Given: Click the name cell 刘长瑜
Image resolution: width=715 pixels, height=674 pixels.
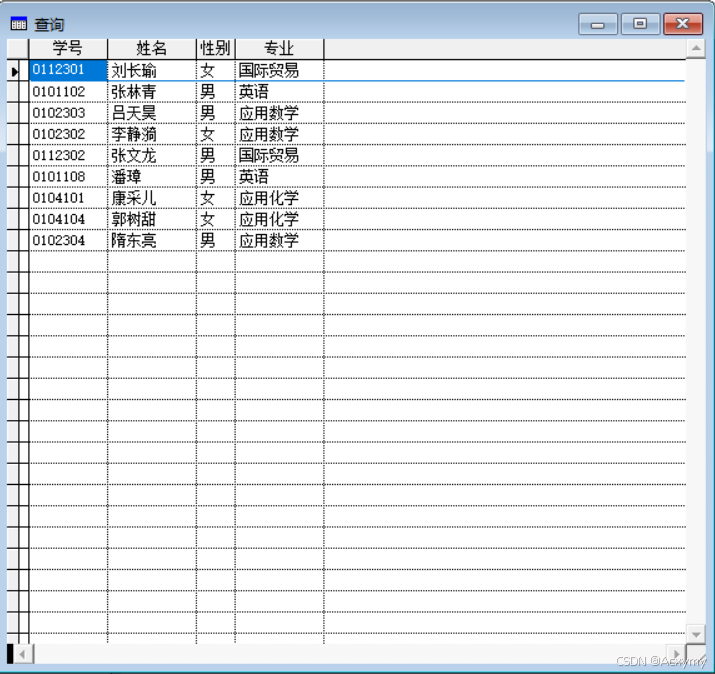Looking at the screenshot, I should (152, 70).
